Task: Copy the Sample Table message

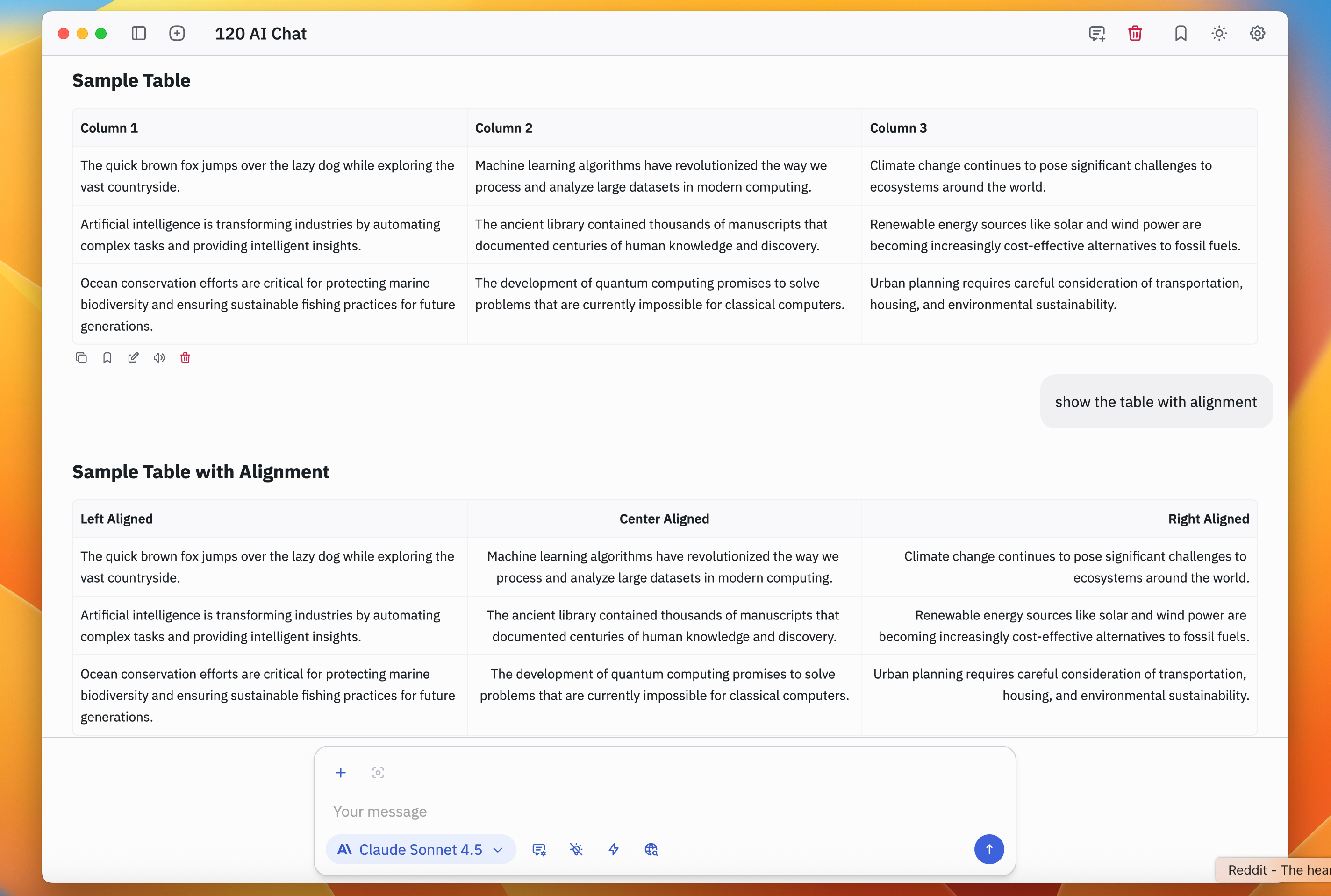Action: click(81, 358)
